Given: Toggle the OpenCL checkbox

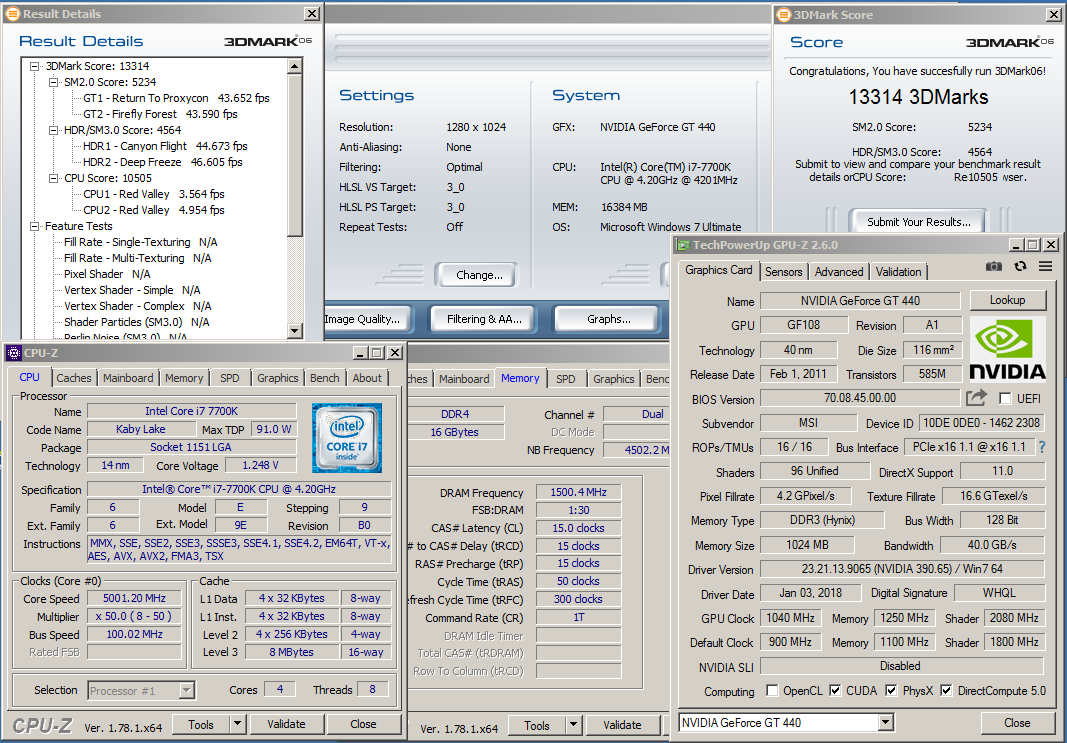Looking at the screenshot, I should [772, 691].
